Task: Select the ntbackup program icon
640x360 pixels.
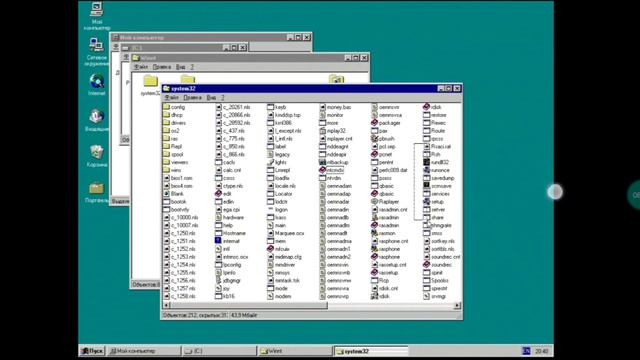Action: pyautogui.click(x=322, y=162)
